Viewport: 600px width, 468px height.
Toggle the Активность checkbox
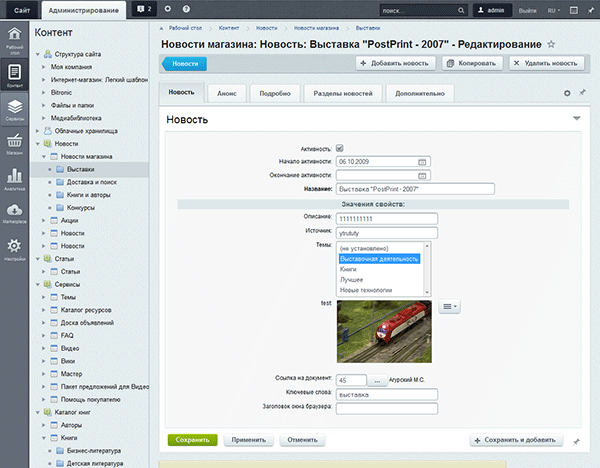coord(340,148)
